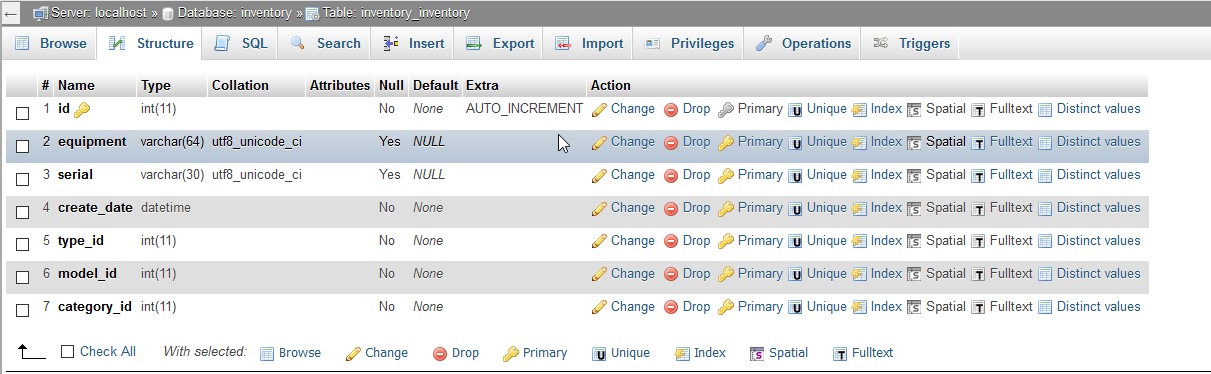Click the red Drop icon for equipment row
Viewport: 1211px width, 374px height.
[671, 142]
